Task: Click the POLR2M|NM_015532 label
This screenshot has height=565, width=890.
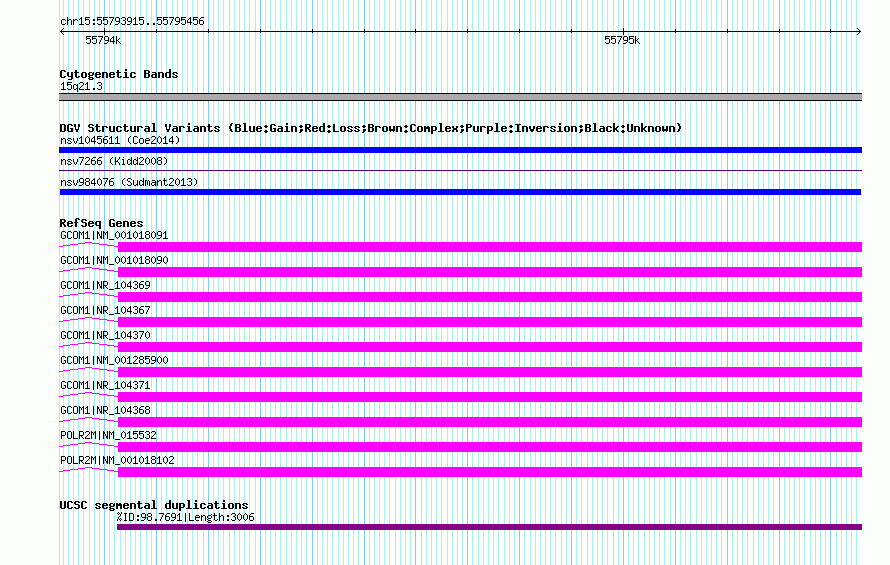Action: (x=108, y=435)
